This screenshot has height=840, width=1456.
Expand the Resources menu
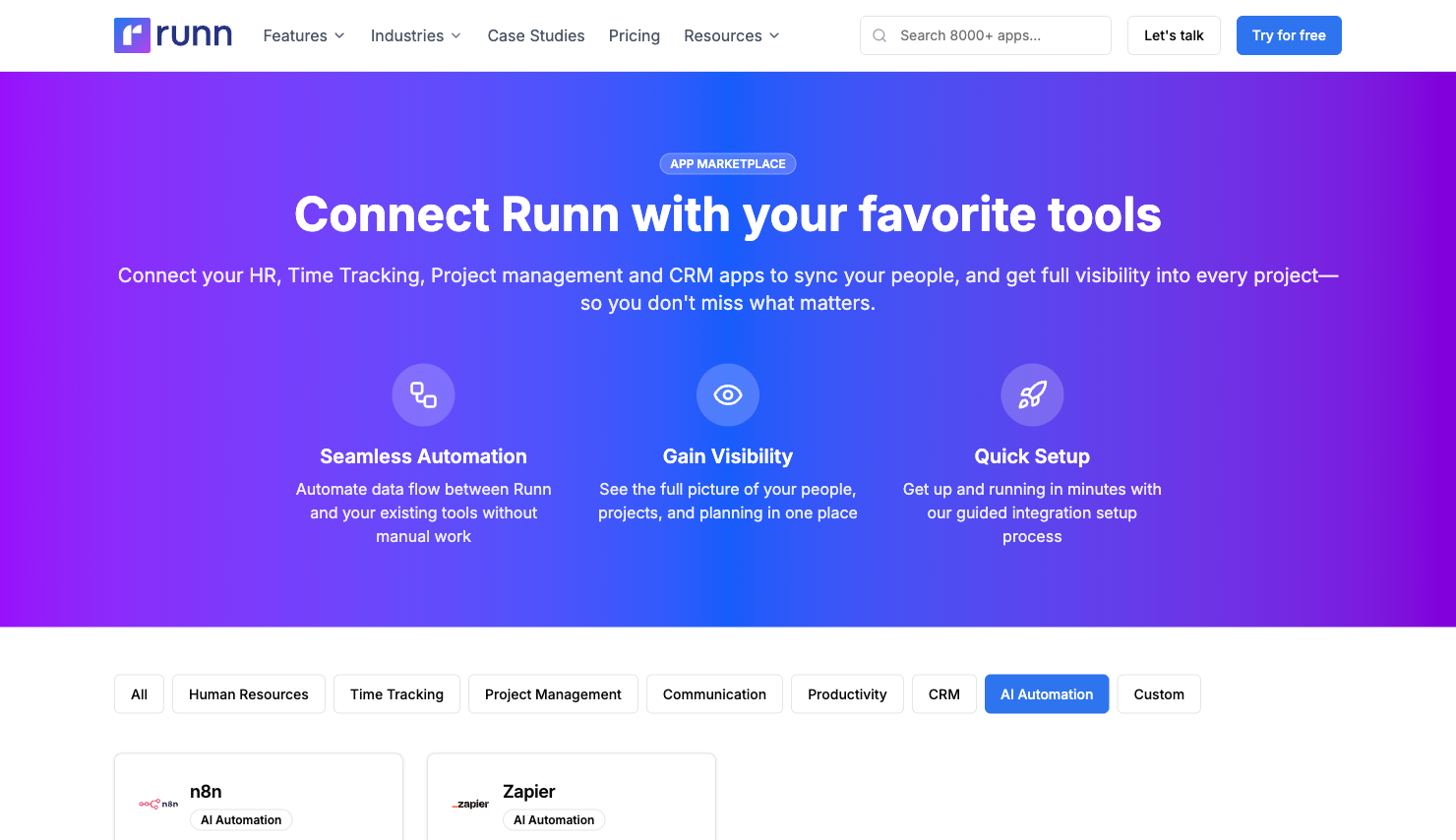click(x=732, y=35)
